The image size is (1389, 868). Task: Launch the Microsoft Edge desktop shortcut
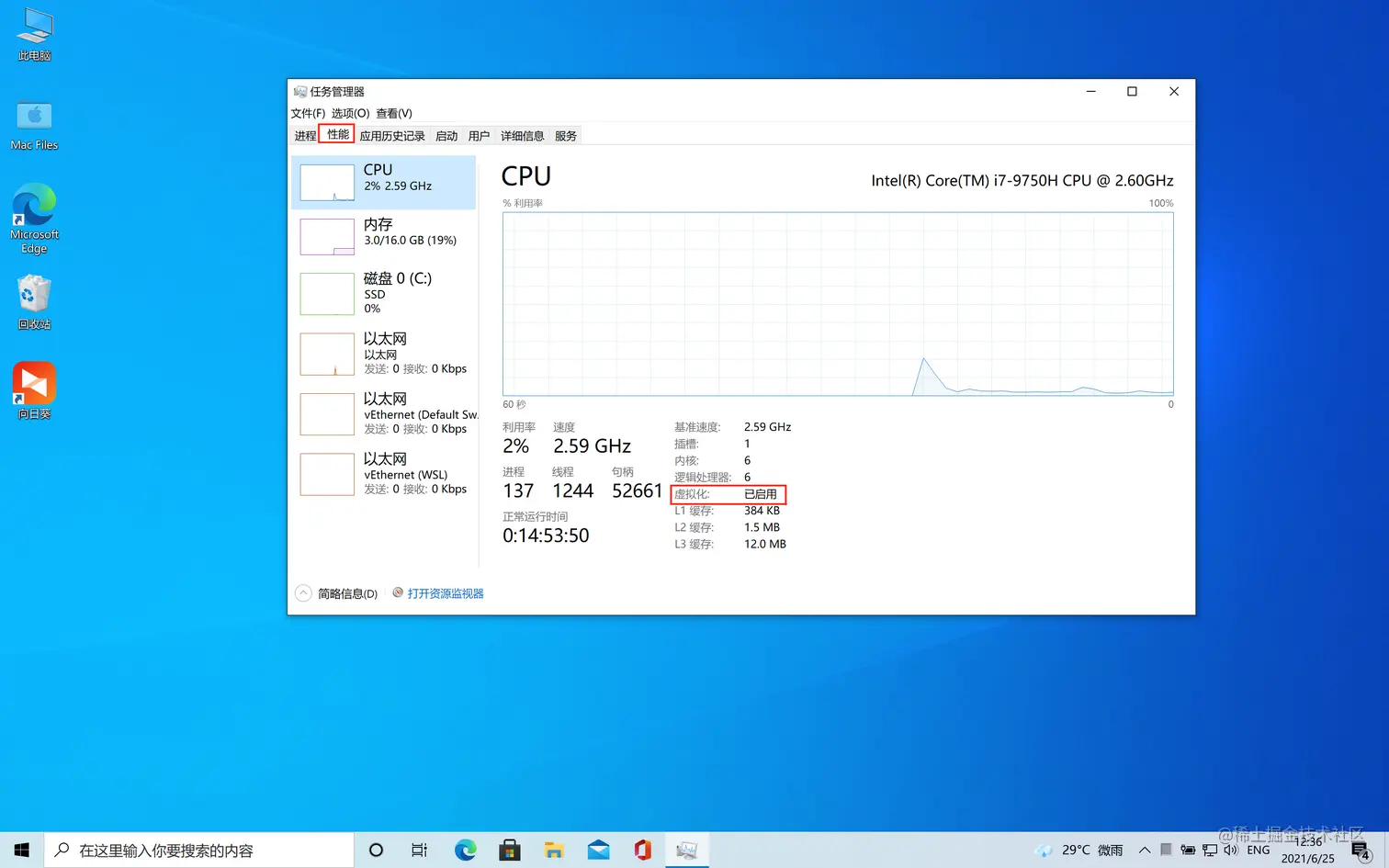tap(34, 219)
